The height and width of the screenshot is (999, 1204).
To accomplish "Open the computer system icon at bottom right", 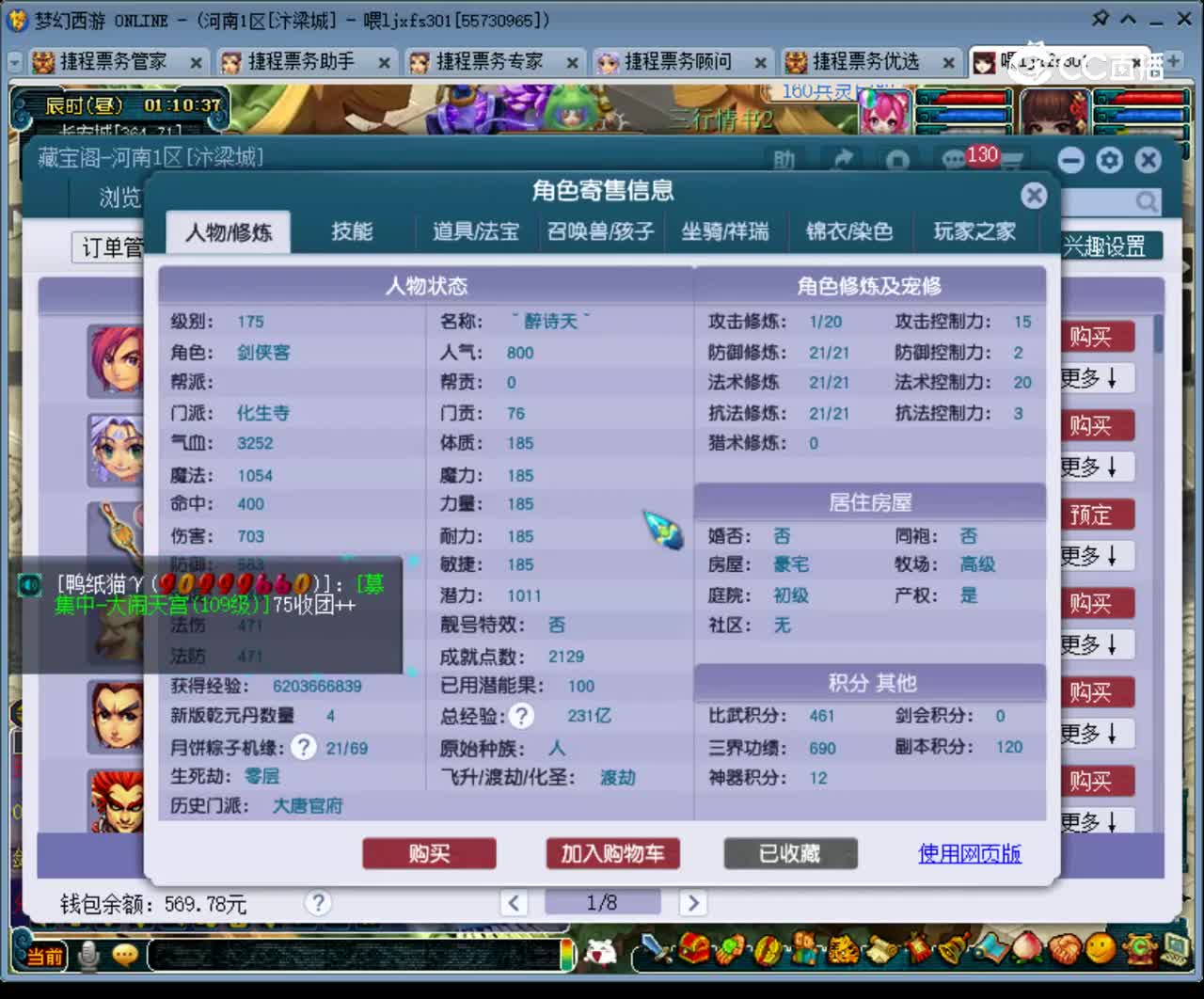I will [1175, 947].
